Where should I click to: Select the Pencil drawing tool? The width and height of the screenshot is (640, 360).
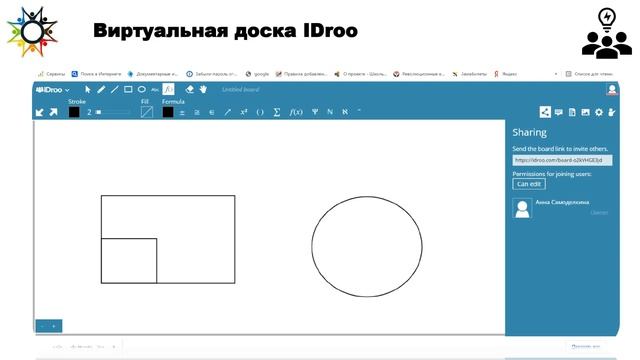[101, 89]
